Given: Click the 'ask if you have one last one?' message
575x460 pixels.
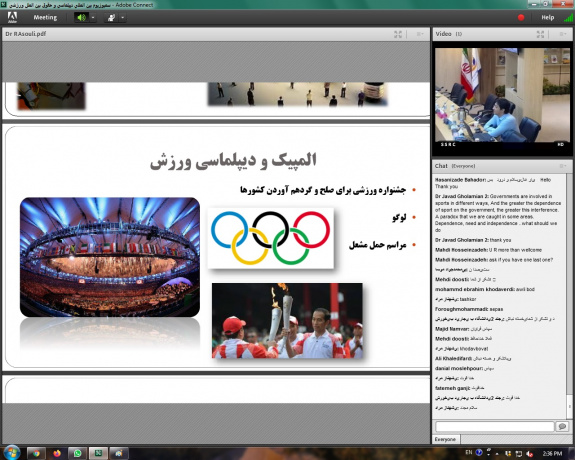Looking at the screenshot, I should 494,260.
